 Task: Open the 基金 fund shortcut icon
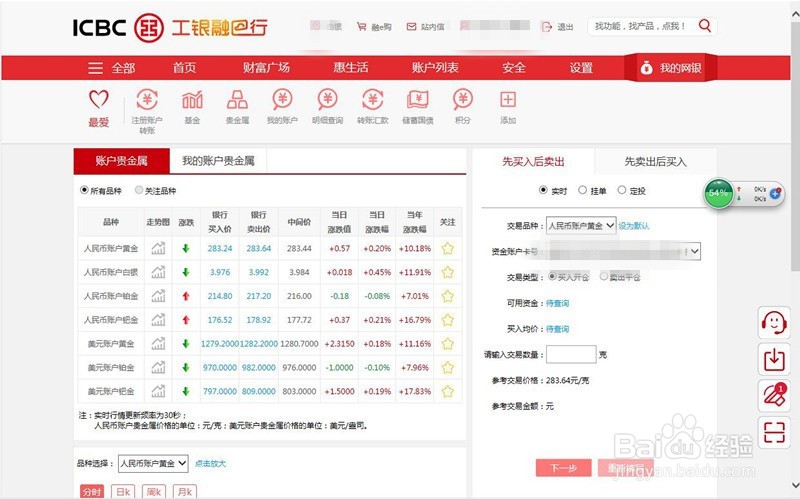point(192,99)
